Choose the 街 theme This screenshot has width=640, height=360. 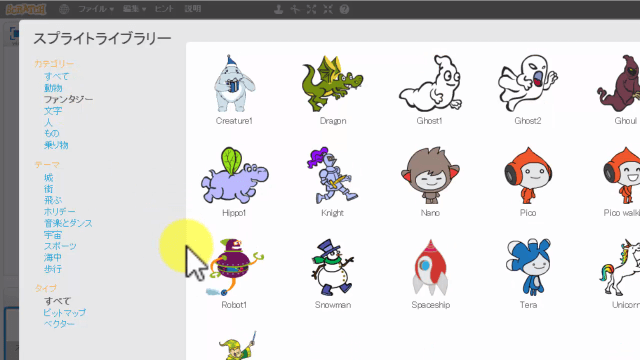click(49, 189)
